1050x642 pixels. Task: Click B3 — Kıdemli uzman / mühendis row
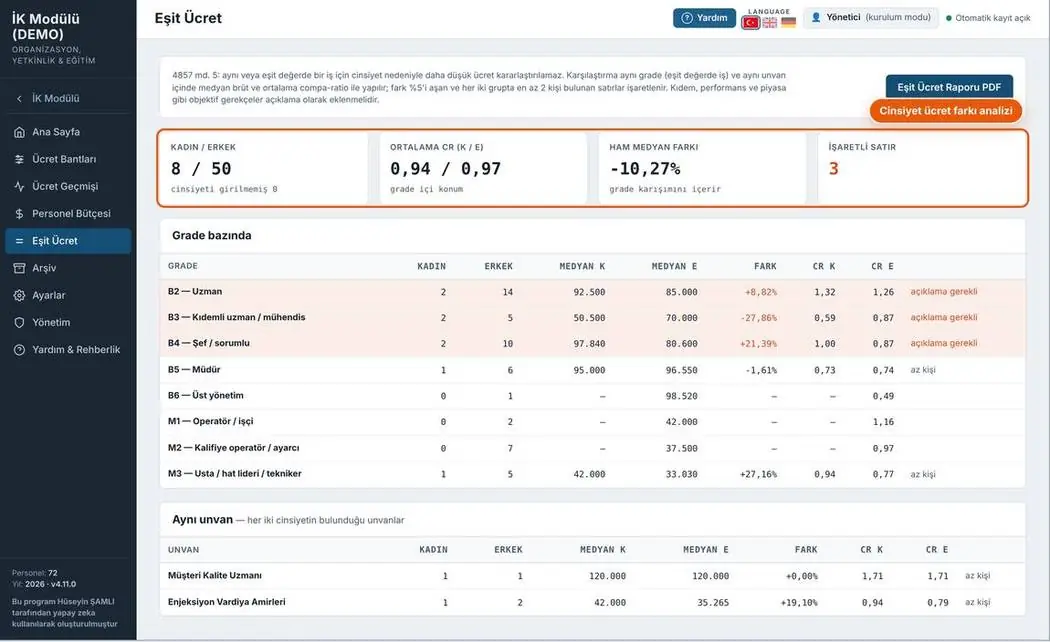click(592, 317)
